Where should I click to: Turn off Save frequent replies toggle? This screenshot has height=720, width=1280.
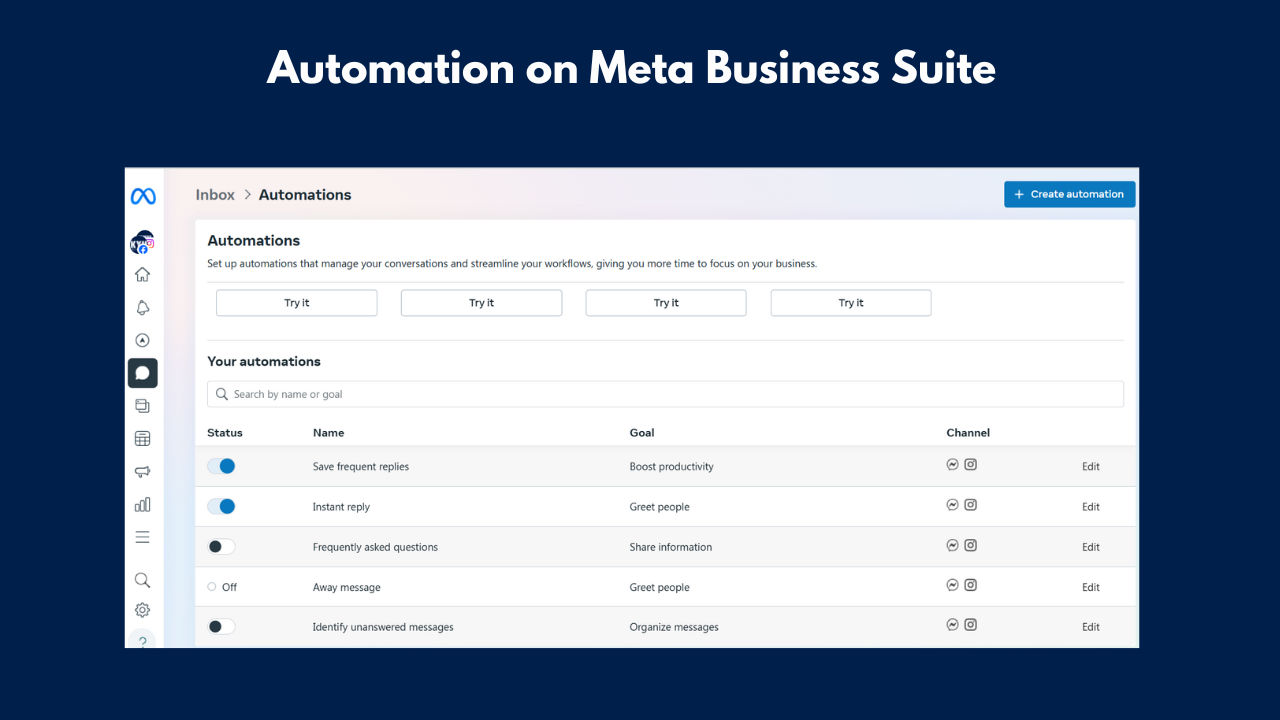click(x=221, y=466)
